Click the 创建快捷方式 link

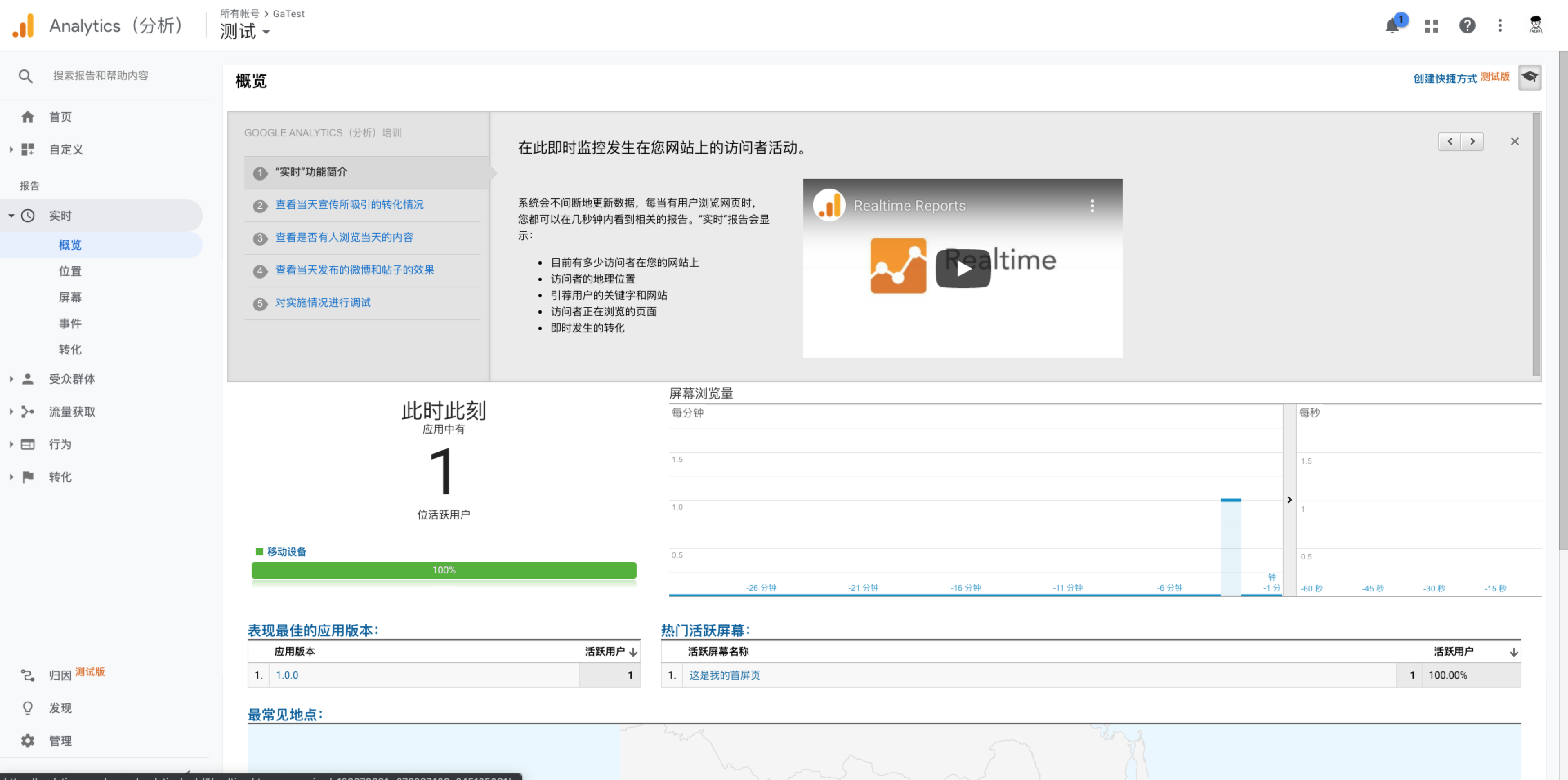pyautogui.click(x=1445, y=78)
